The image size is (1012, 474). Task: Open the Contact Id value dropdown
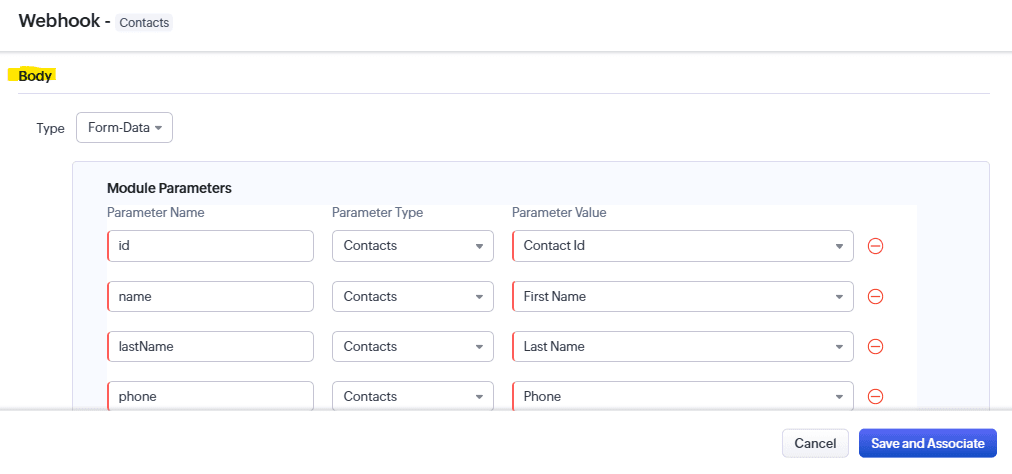point(682,246)
